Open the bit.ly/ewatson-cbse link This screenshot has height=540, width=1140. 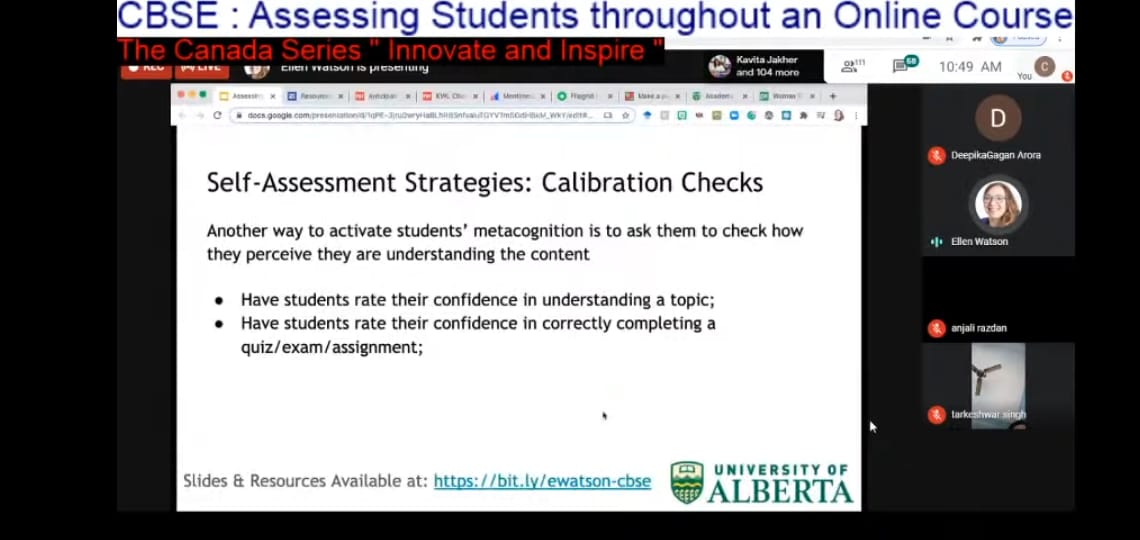(542, 481)
